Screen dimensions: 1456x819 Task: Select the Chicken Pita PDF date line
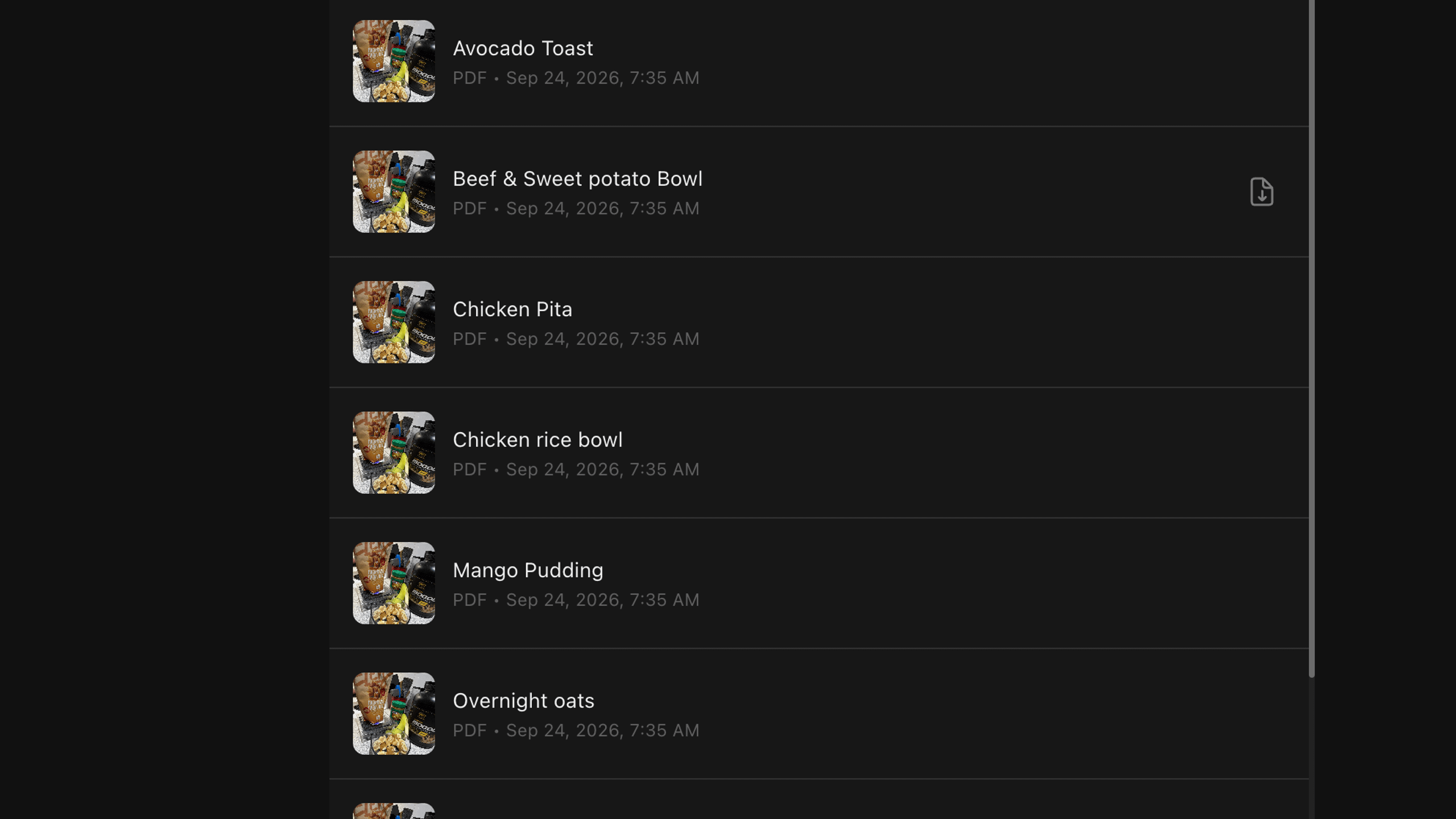(x=576, y=339)
